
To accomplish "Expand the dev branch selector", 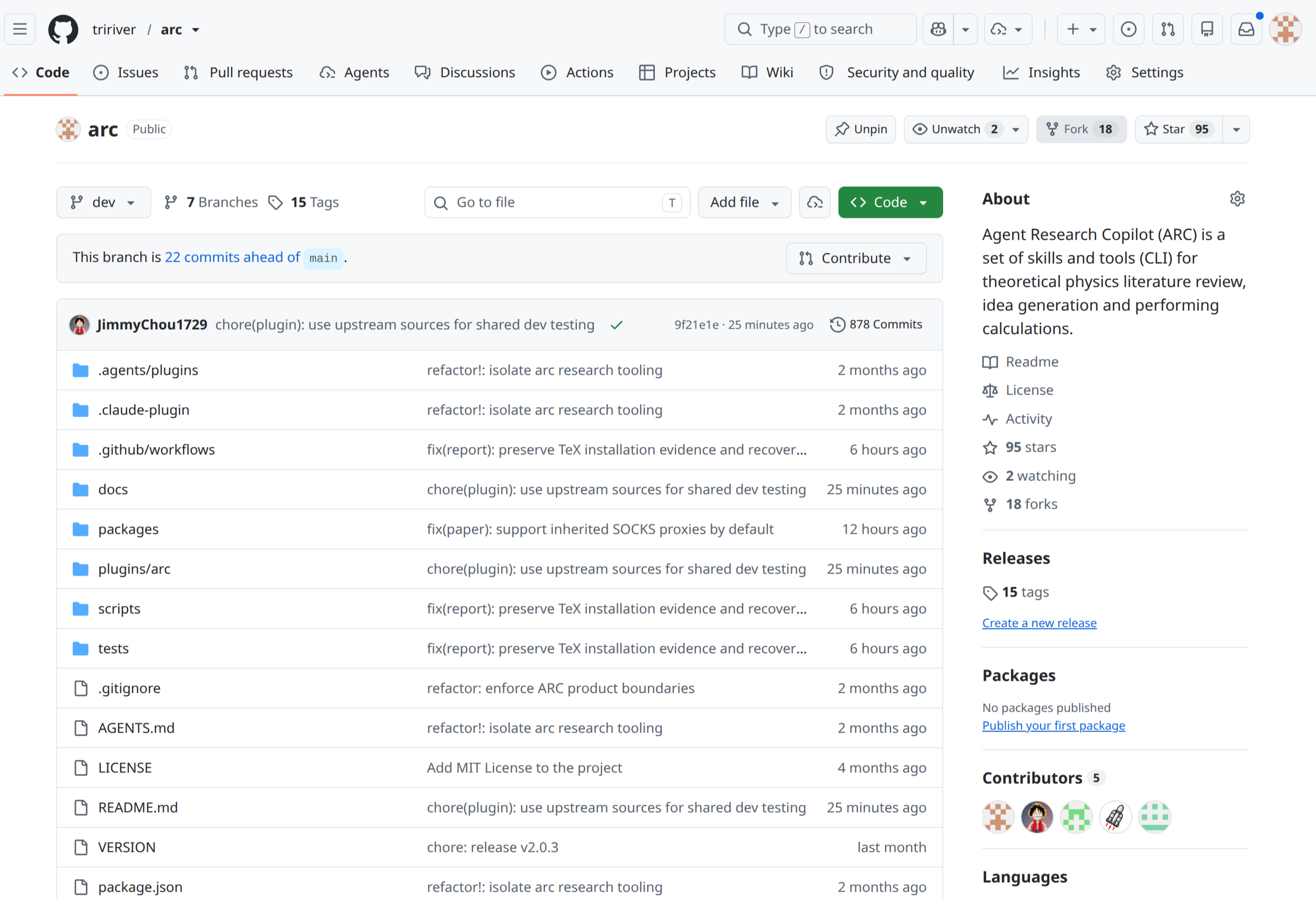I will coord(104,202).
